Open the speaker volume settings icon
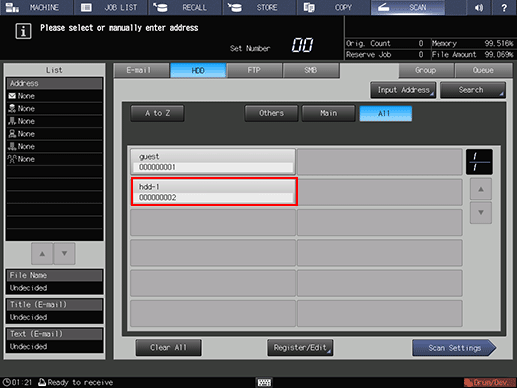 [x=479, y=7]
